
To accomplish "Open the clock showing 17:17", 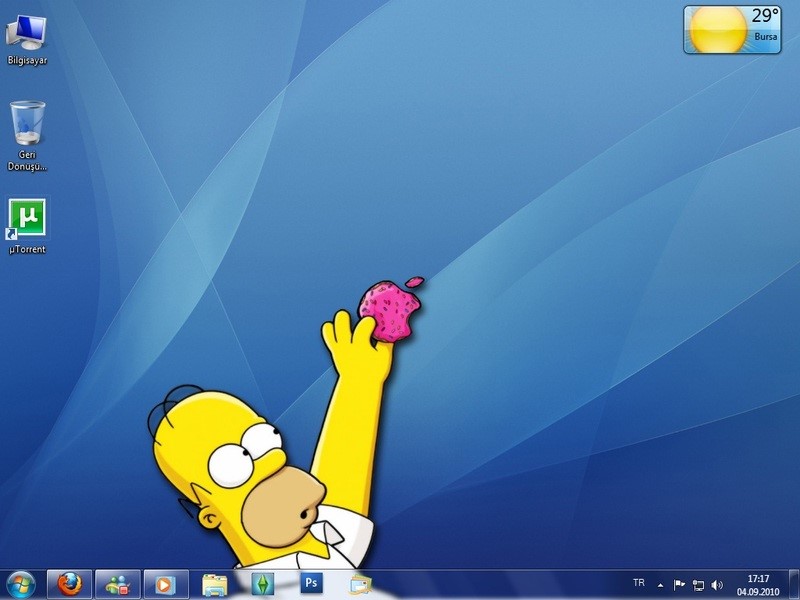I will pyautogui.click(x=758, y=585).
